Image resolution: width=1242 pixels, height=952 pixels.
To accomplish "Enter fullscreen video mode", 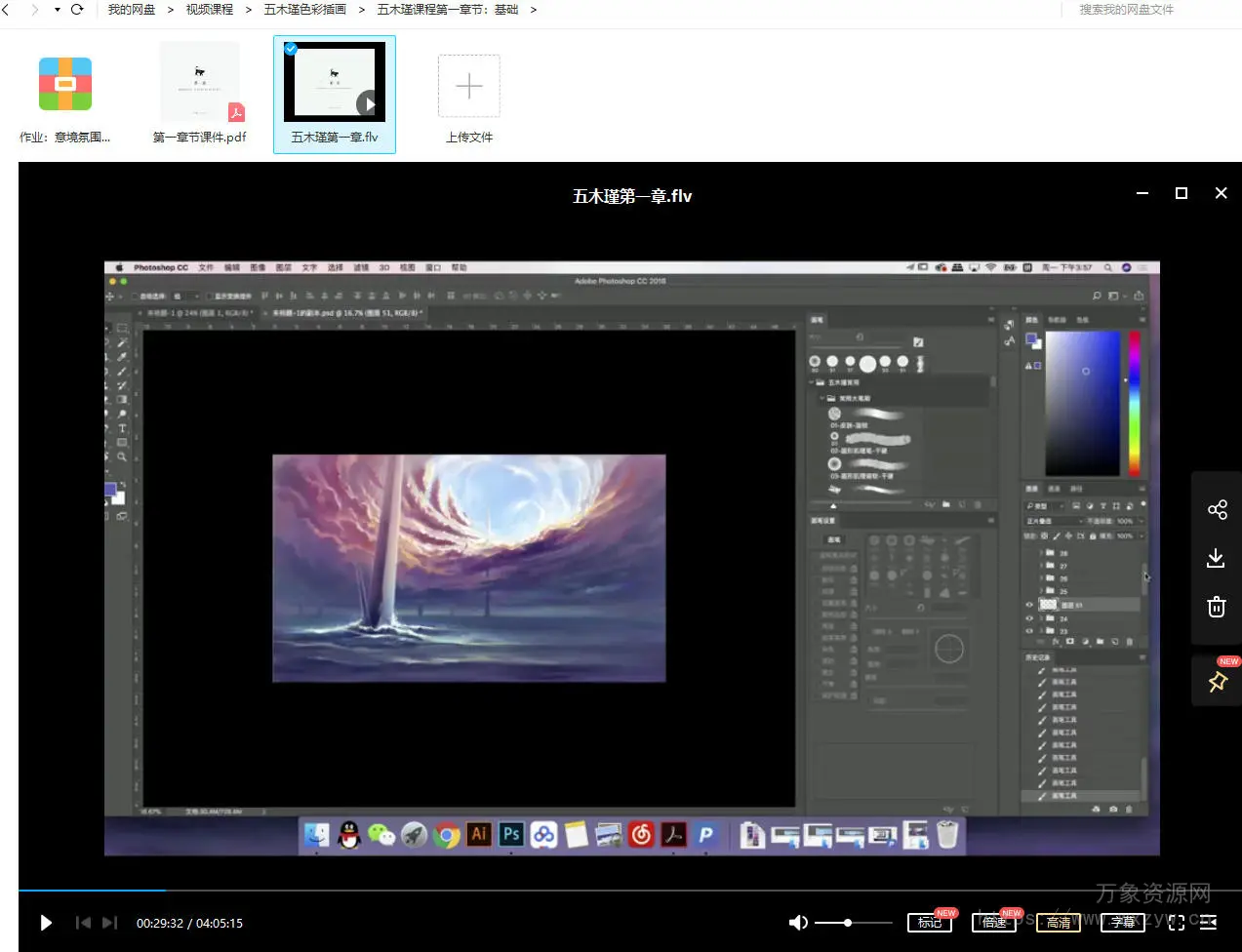I will pyautogui.click(x=1177, y=923).
